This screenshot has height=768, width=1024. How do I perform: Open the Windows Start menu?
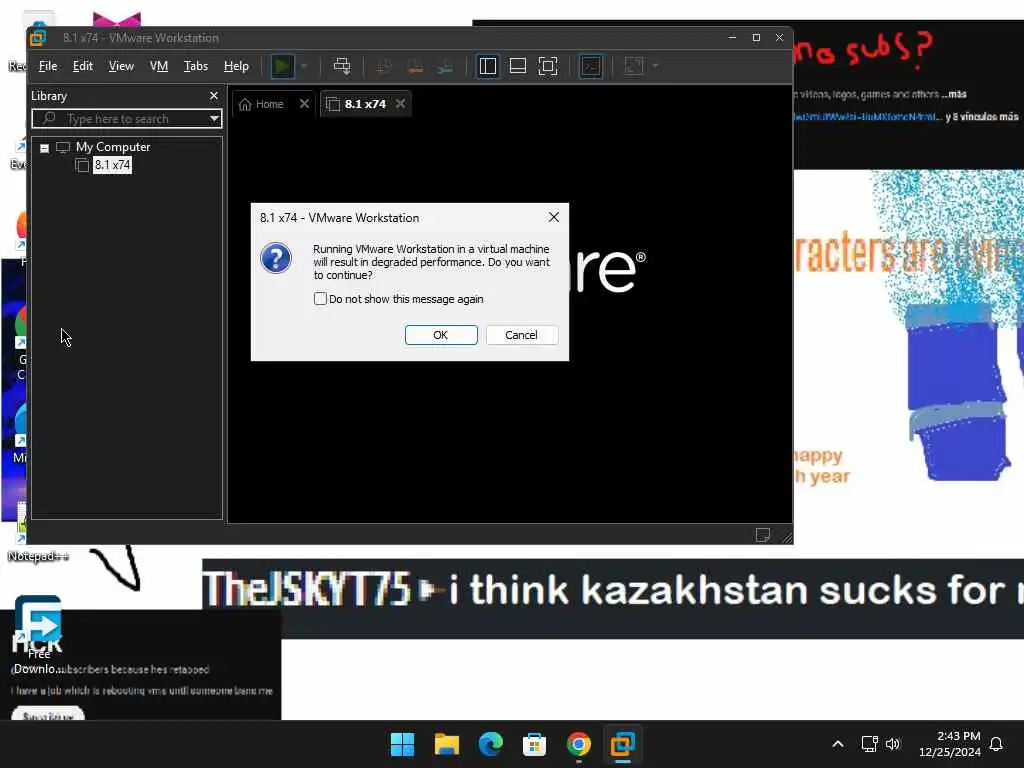point(402,744)
